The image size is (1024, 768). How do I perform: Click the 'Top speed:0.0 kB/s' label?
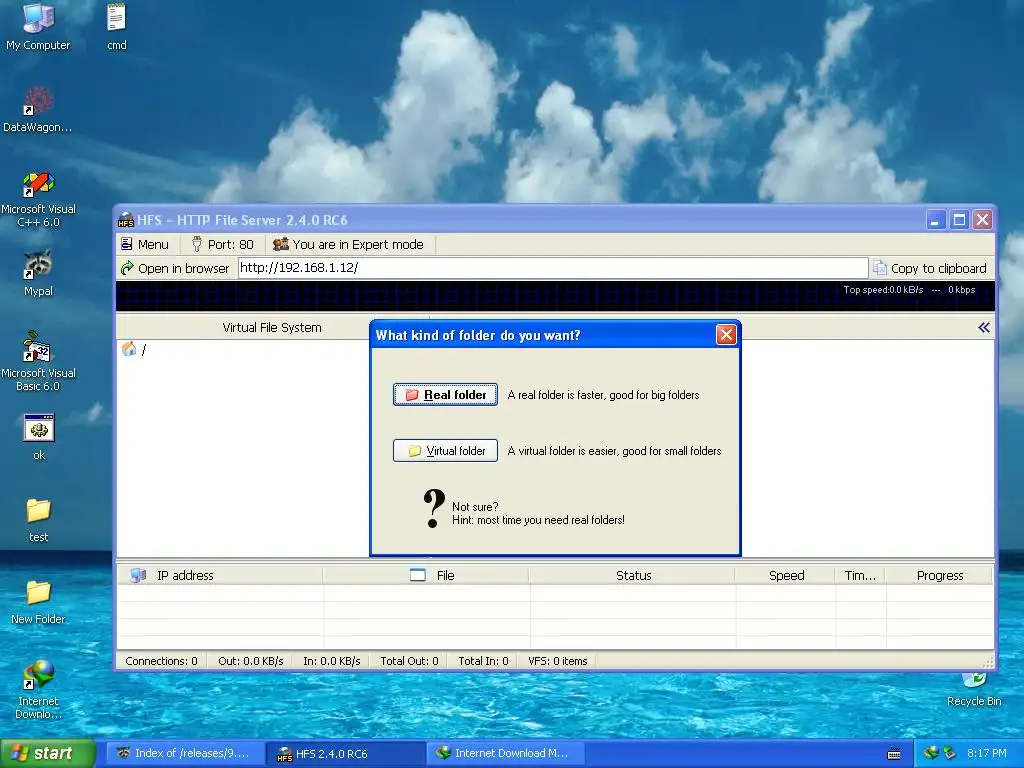click(x=883, y=289)
